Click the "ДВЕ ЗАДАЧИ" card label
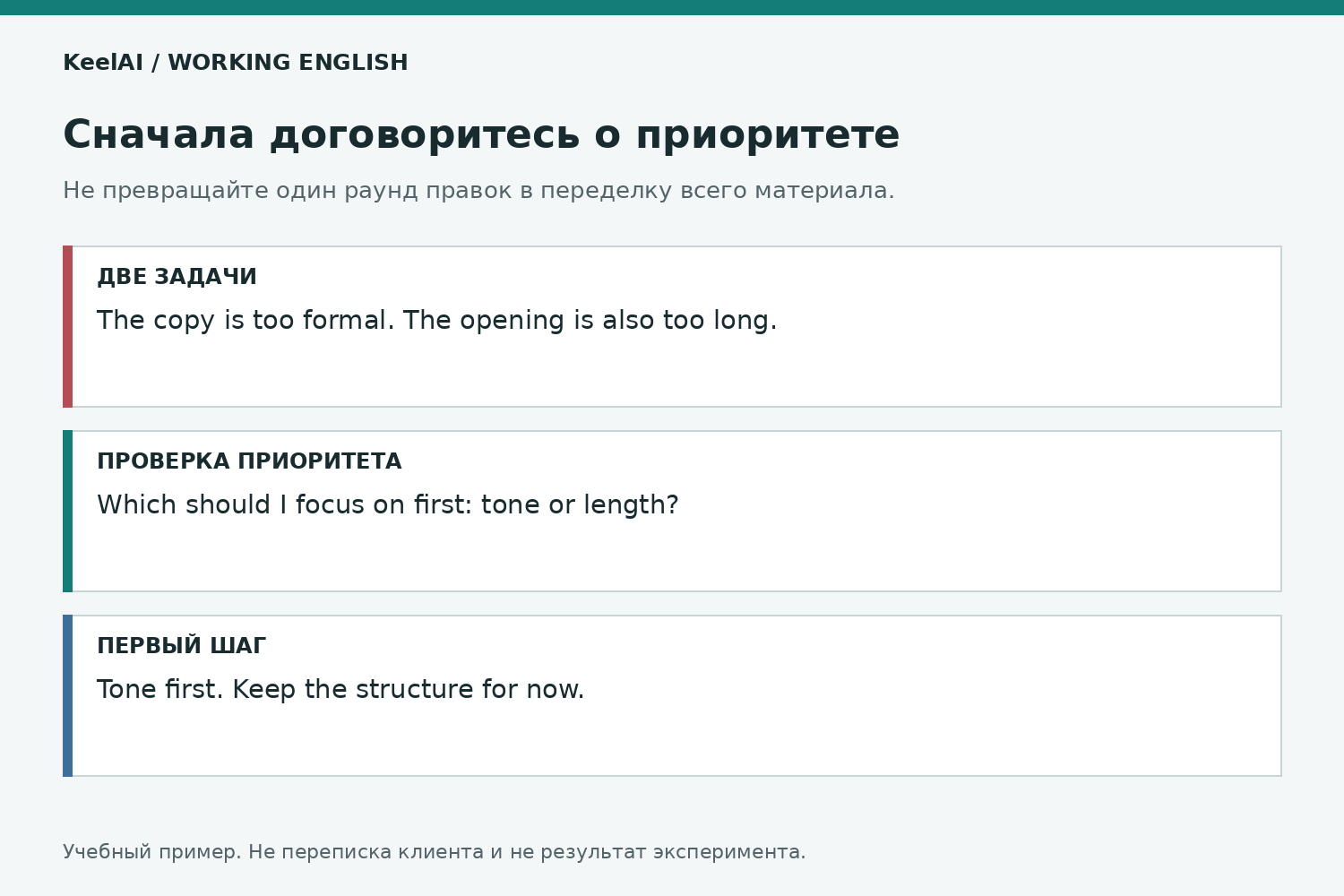 (177, 277)
